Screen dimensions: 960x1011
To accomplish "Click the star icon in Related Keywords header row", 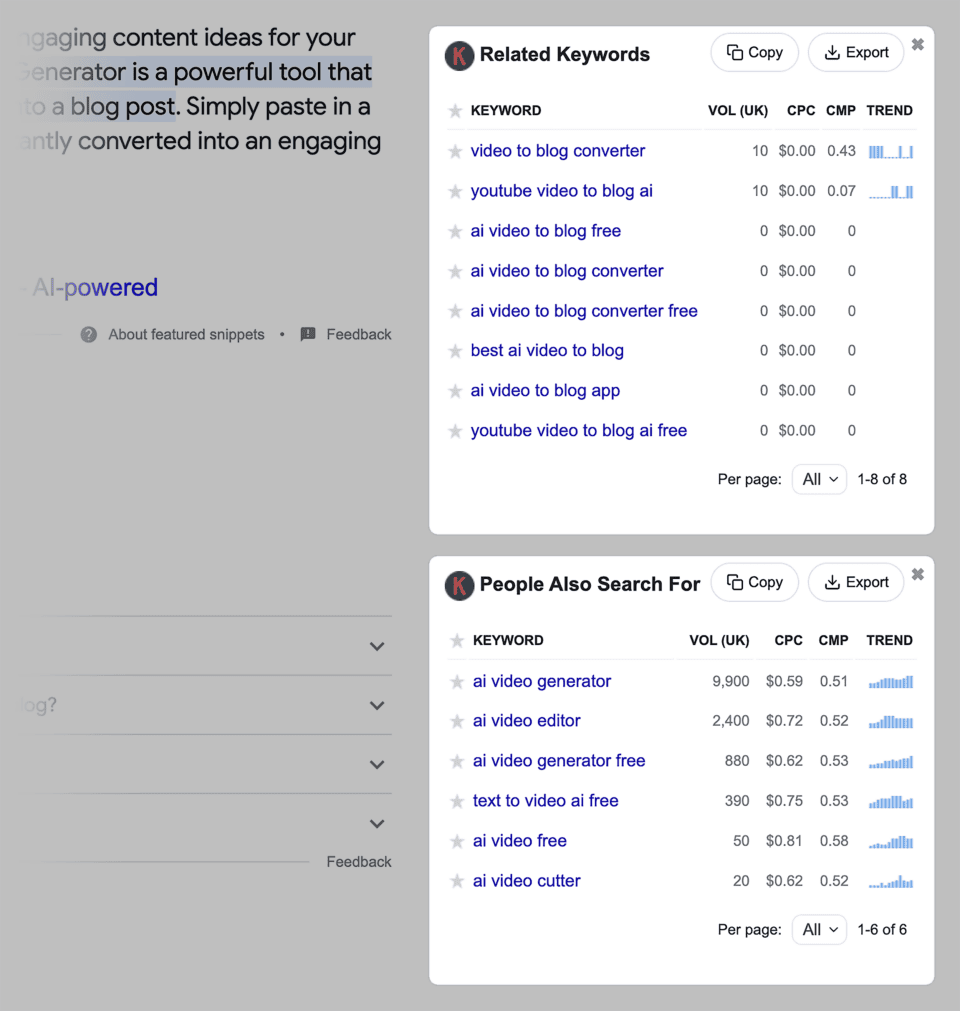I will pos(455,111).
